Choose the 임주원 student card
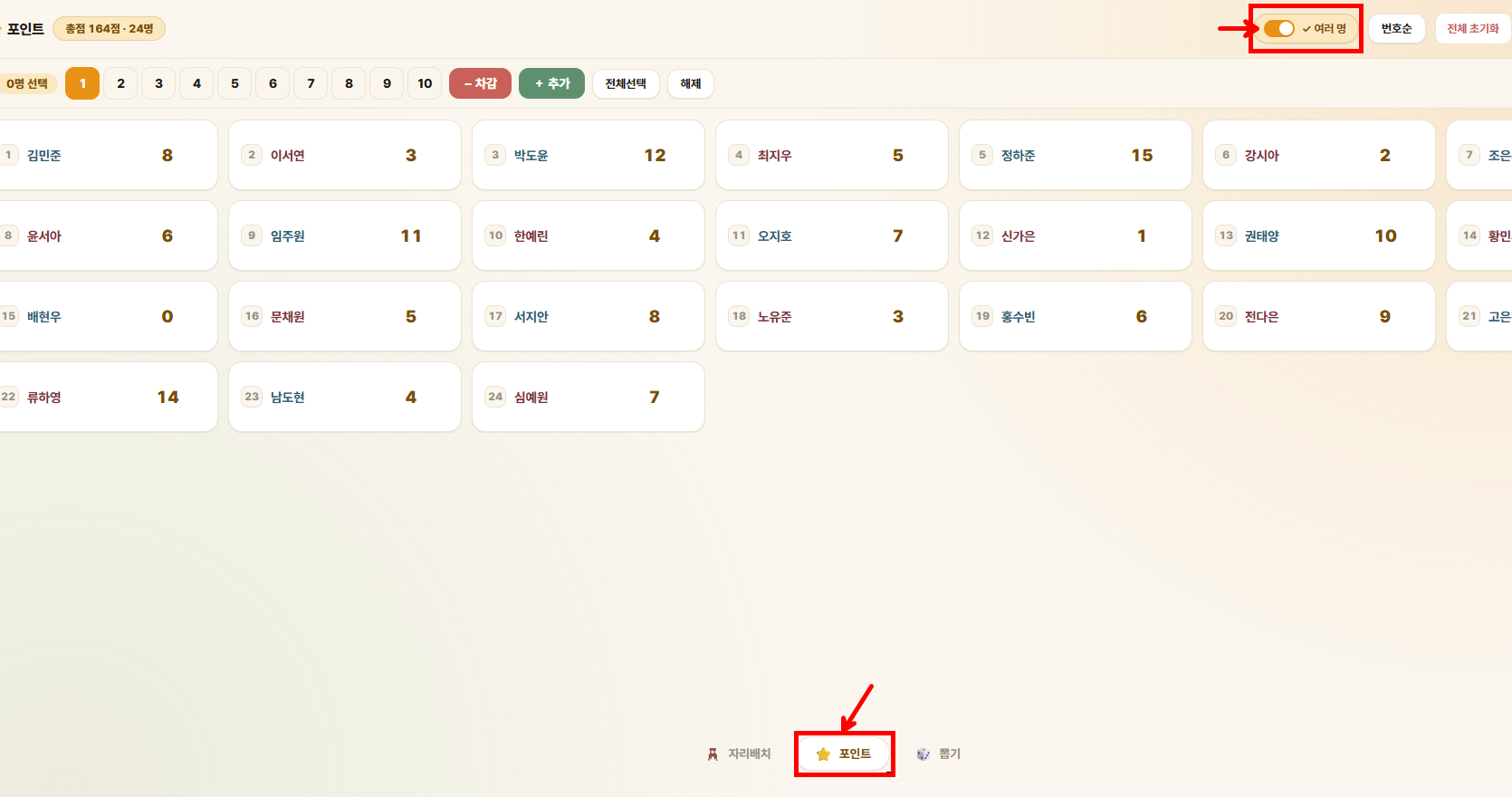The height and width of the screenshot is (797, 1512). click(x=345, y=235)
